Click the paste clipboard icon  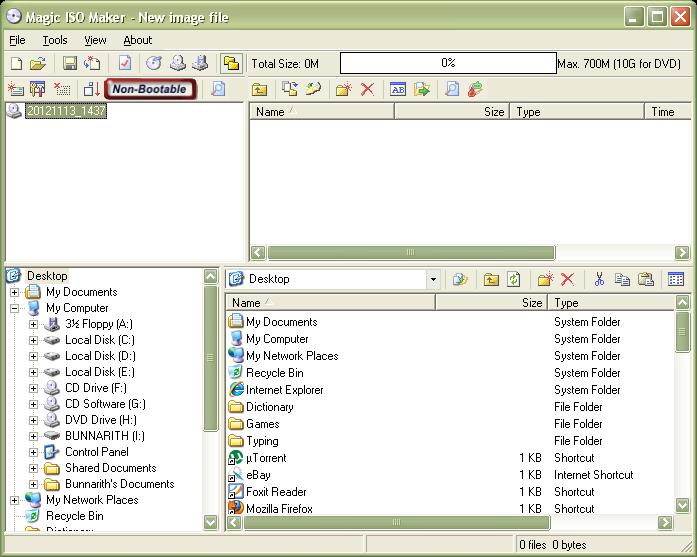click(x=645, y=279)
